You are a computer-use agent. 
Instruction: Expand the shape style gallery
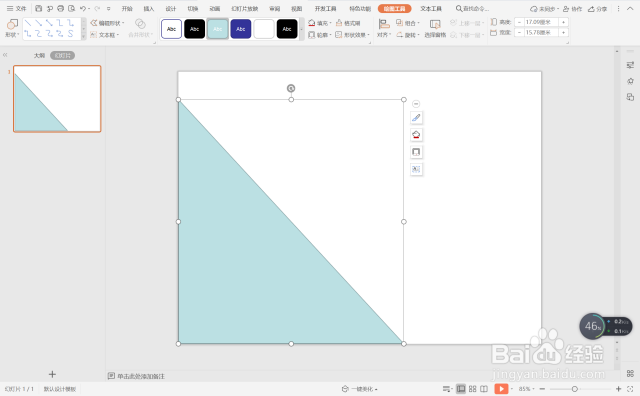(302, 29)
